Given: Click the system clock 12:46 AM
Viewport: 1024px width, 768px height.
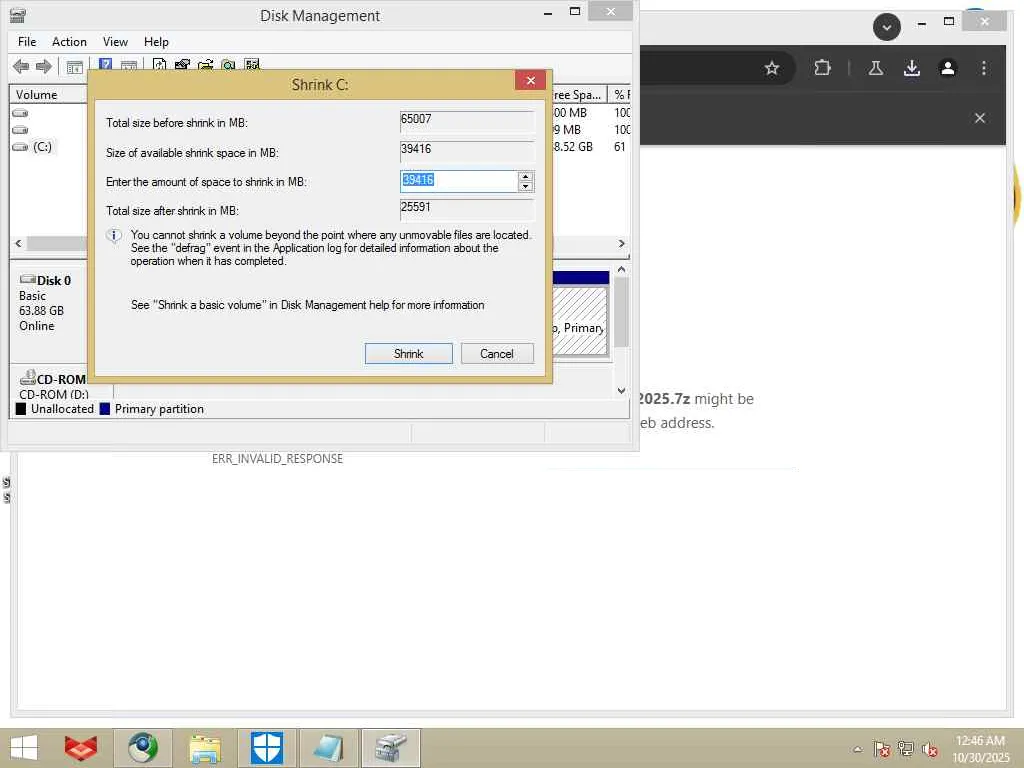Looking at the screenshot, I should click(x=980, y=741).
